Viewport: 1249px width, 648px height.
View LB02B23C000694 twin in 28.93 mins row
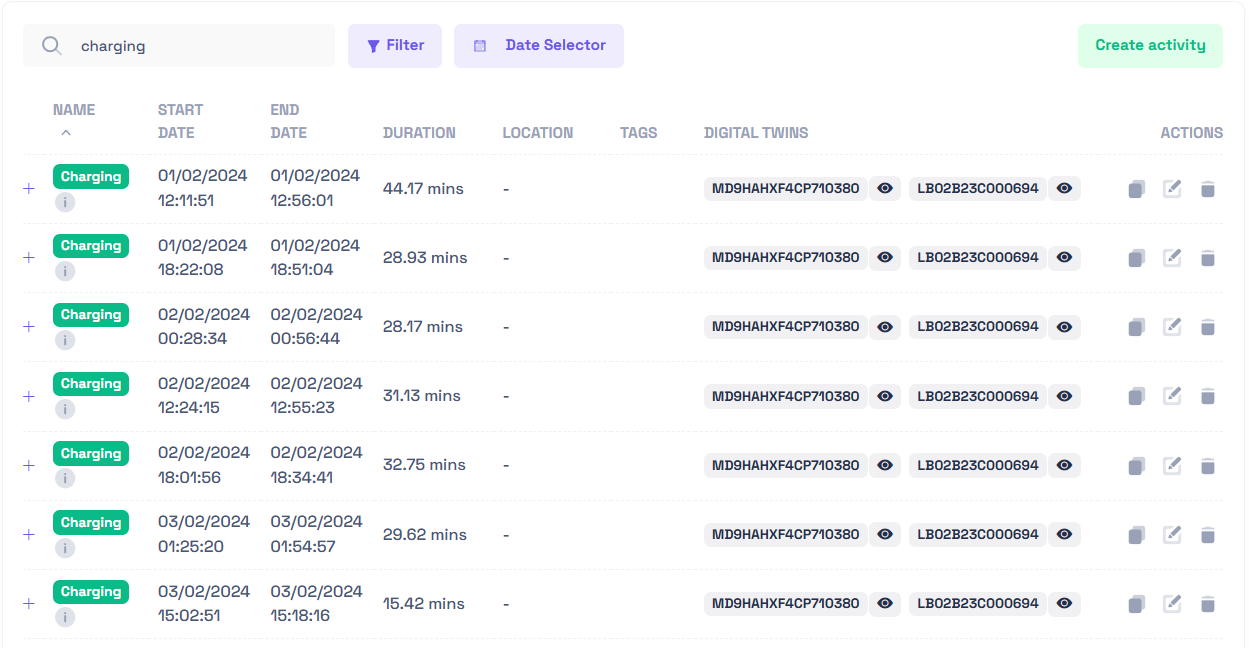[1065, 257]
